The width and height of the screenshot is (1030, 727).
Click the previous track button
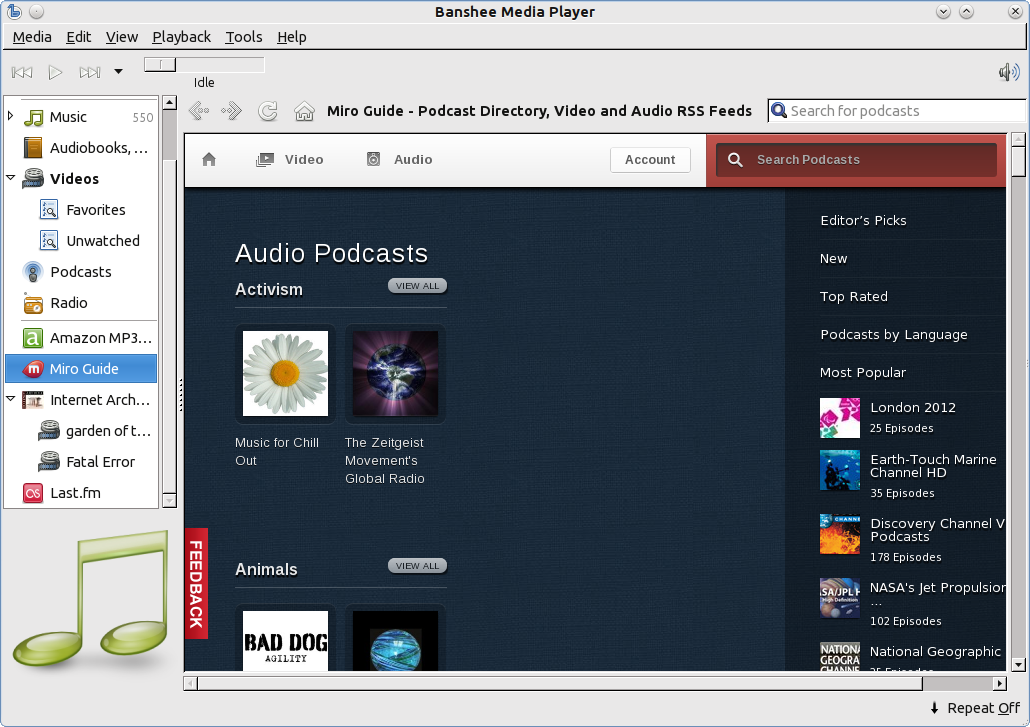(22, 72)
